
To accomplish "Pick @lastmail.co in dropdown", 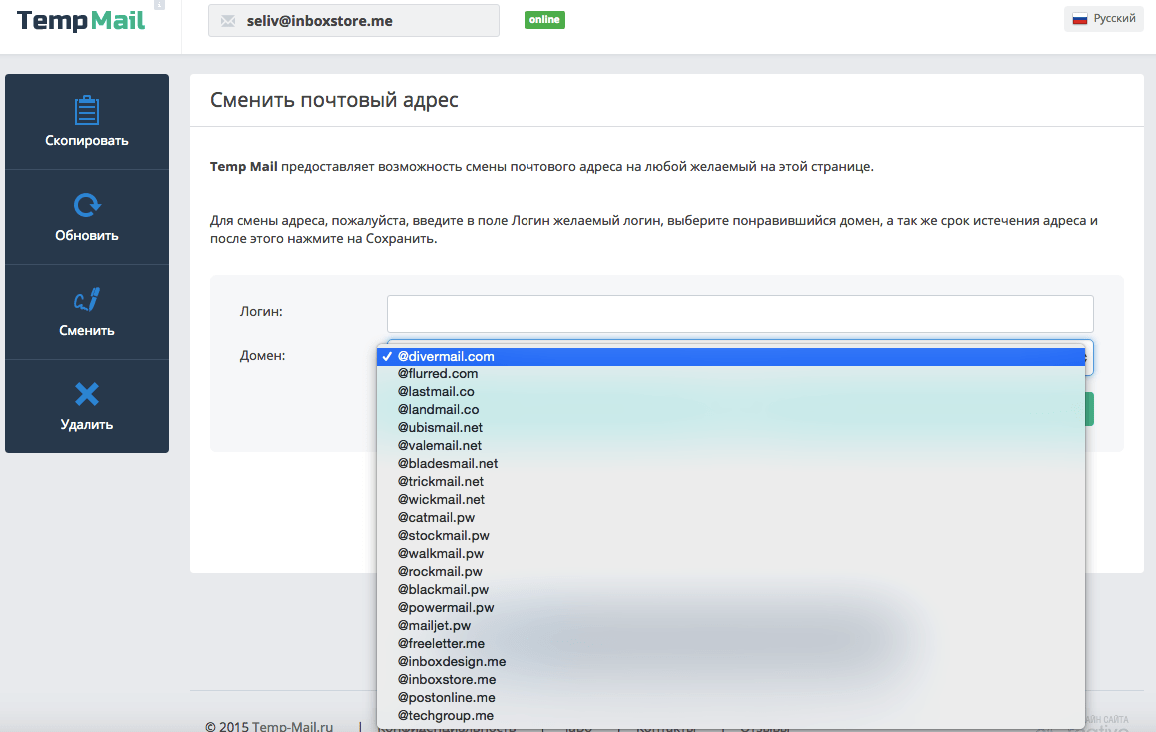I will (731, 391).
